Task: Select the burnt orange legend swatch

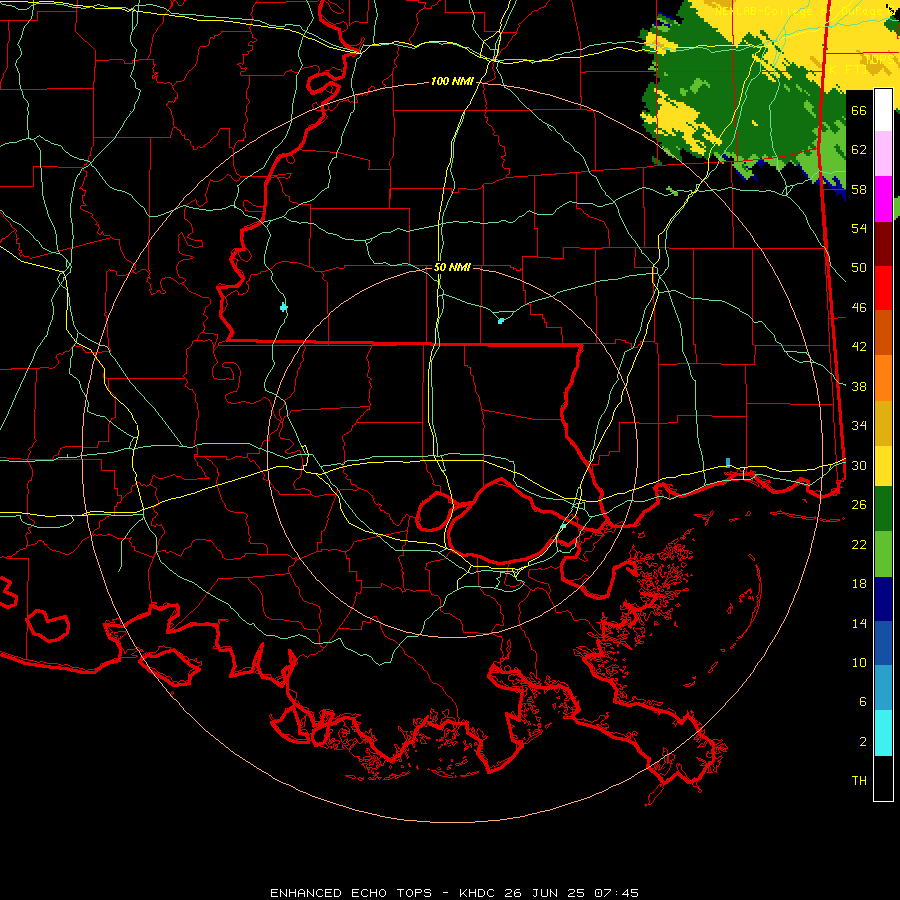Action: (x=883, y=333)
